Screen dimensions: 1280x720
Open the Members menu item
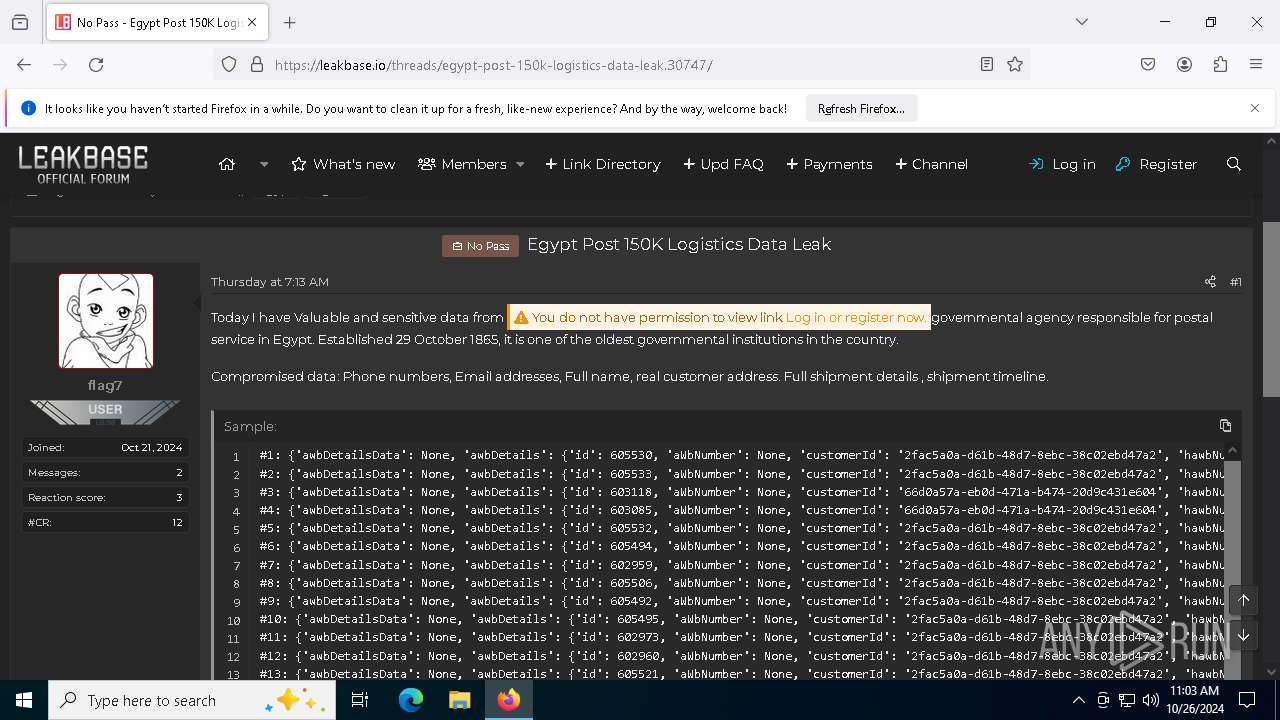tap(462, 164)
